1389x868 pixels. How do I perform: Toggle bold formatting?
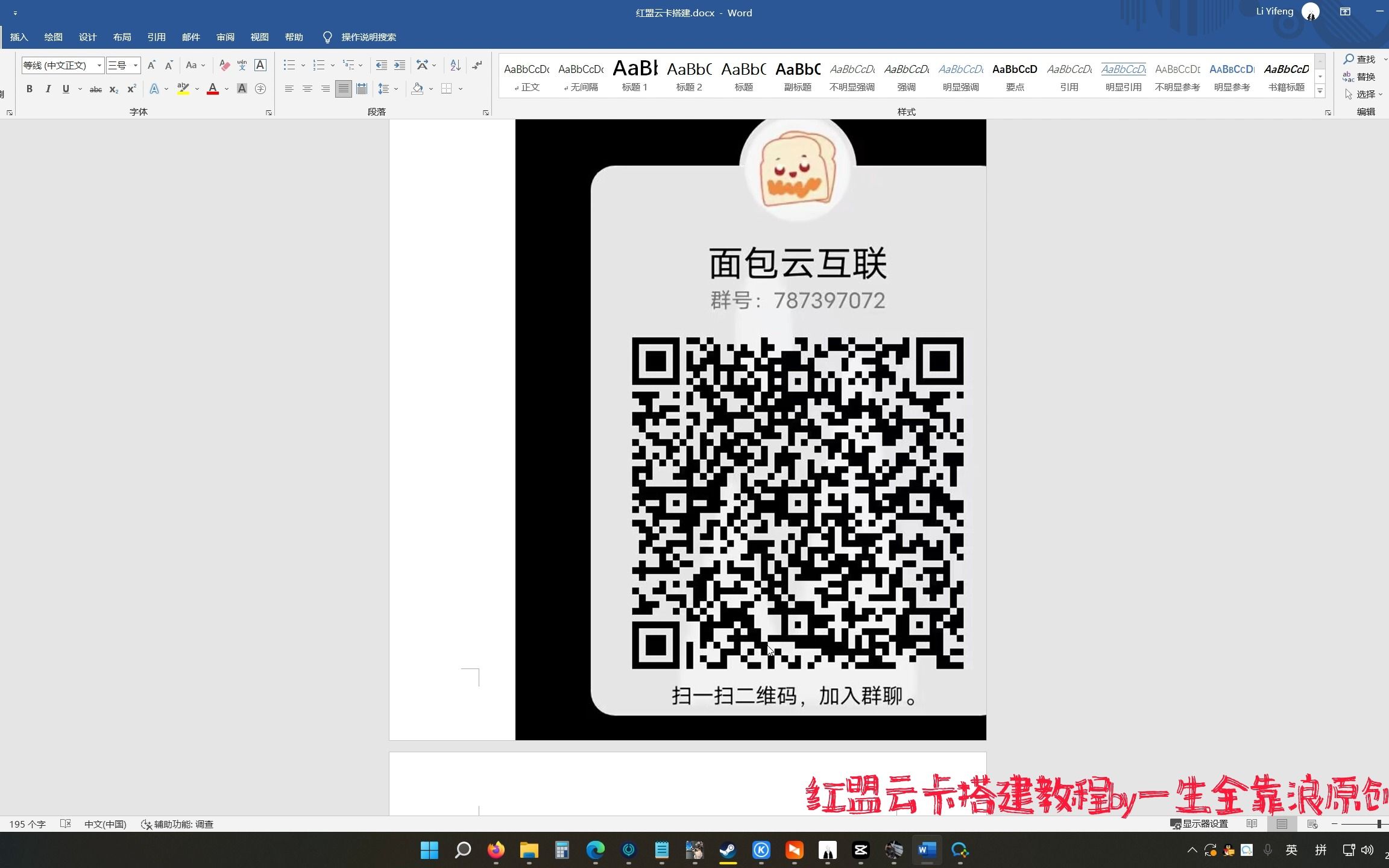click(29, 89)
